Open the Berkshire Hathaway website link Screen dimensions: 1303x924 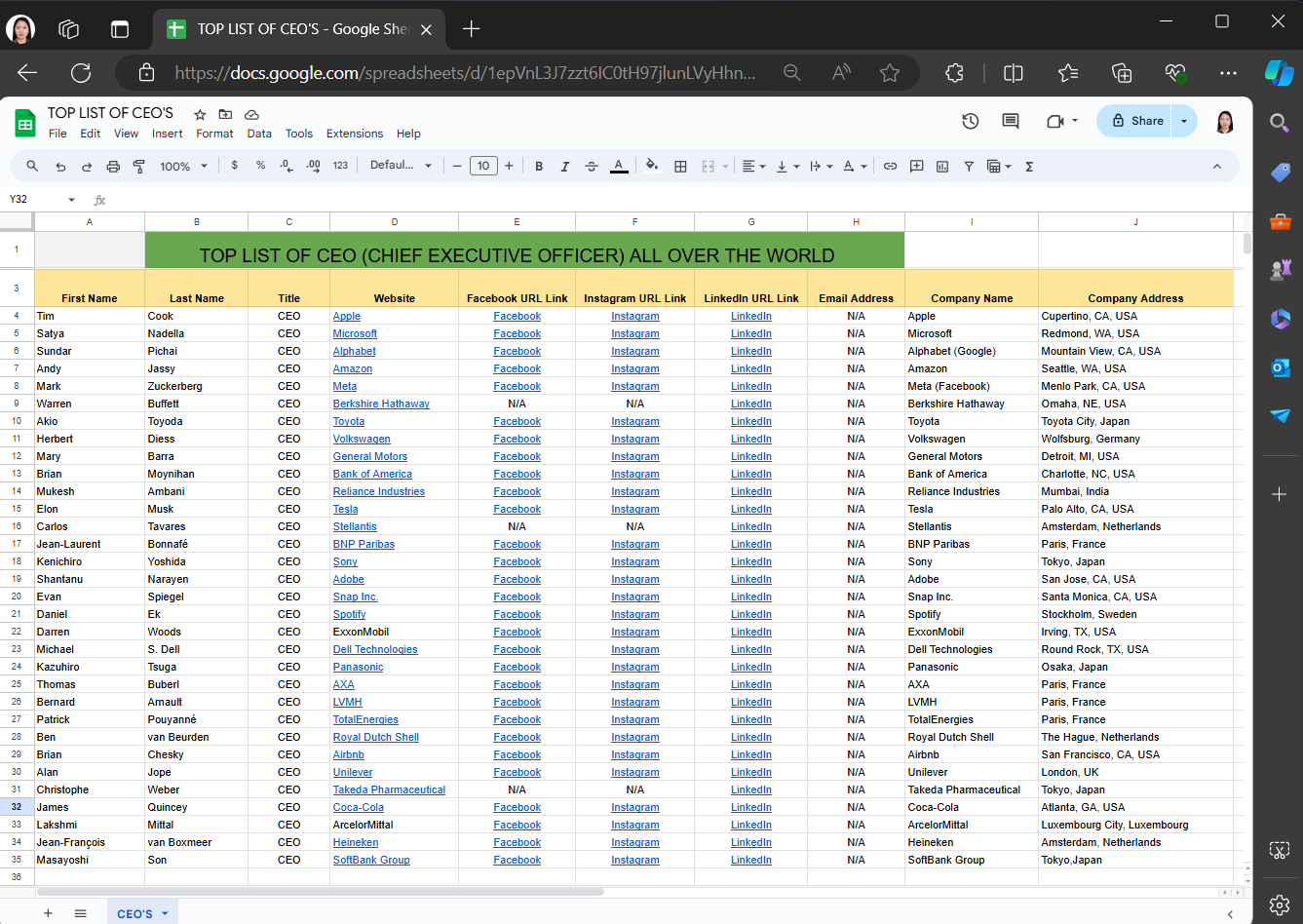pos(381,404)
